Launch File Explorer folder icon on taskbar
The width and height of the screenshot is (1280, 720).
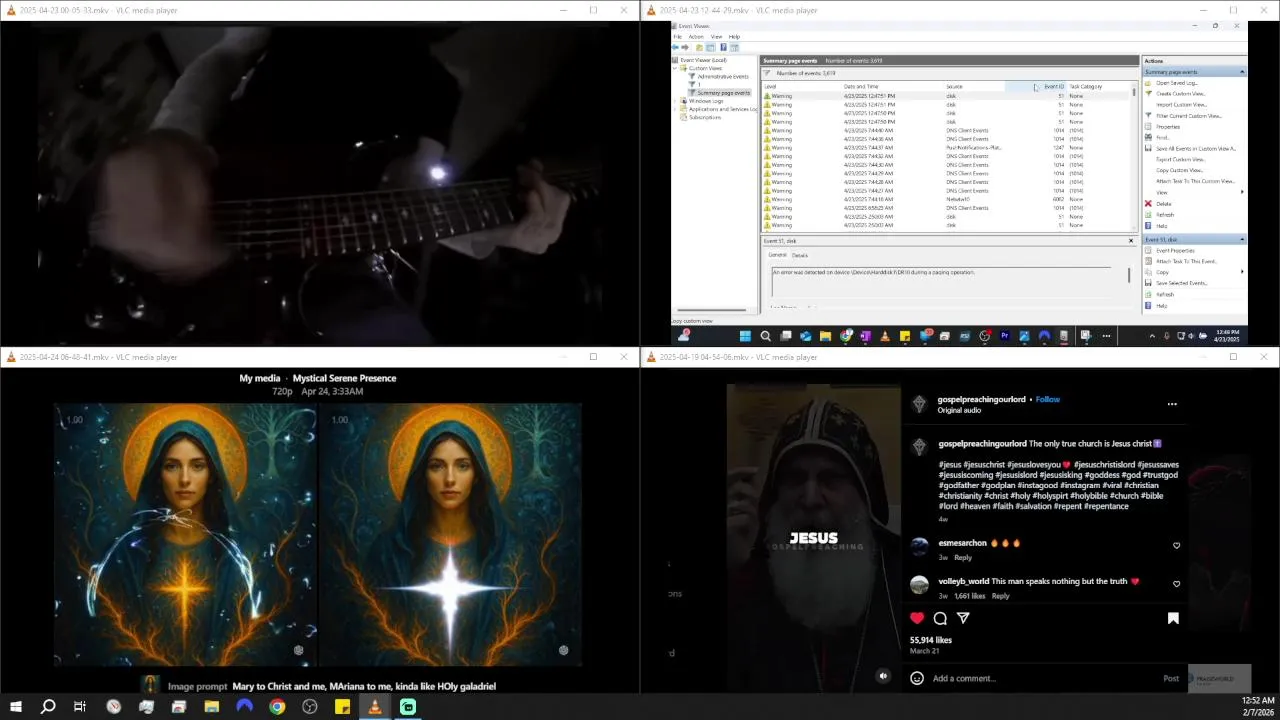pyautogui.click(x=211, y=707)
